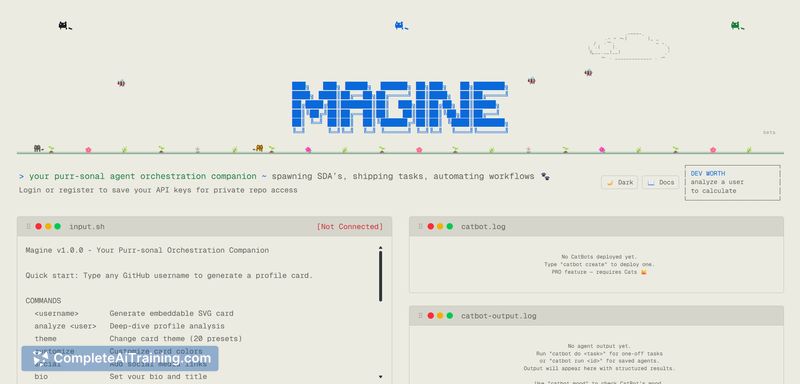Screen dimensions: 800x384
Task: Select the catbot-output.log window title
Action: point(498,316)
